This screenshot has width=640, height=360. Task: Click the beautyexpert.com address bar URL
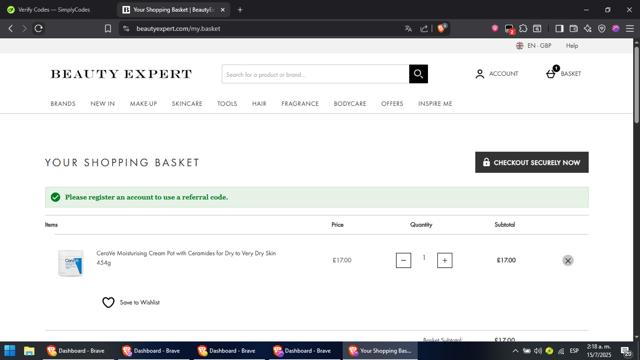point(178,29)
